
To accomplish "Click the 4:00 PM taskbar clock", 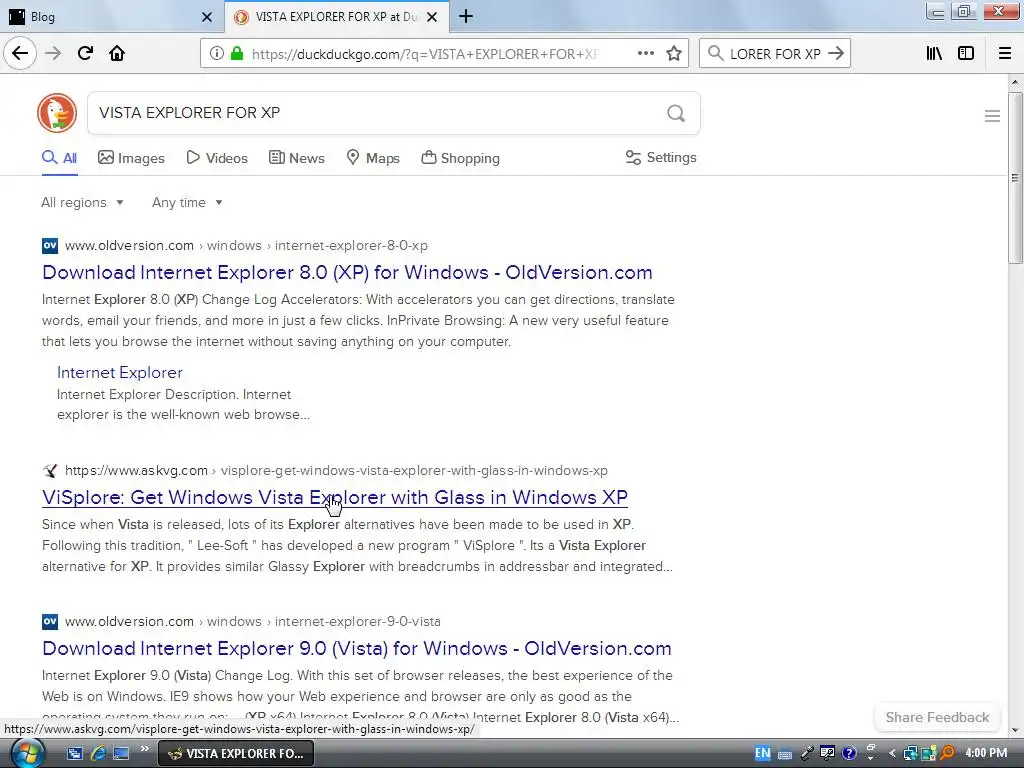I will [x=986, y=753].
